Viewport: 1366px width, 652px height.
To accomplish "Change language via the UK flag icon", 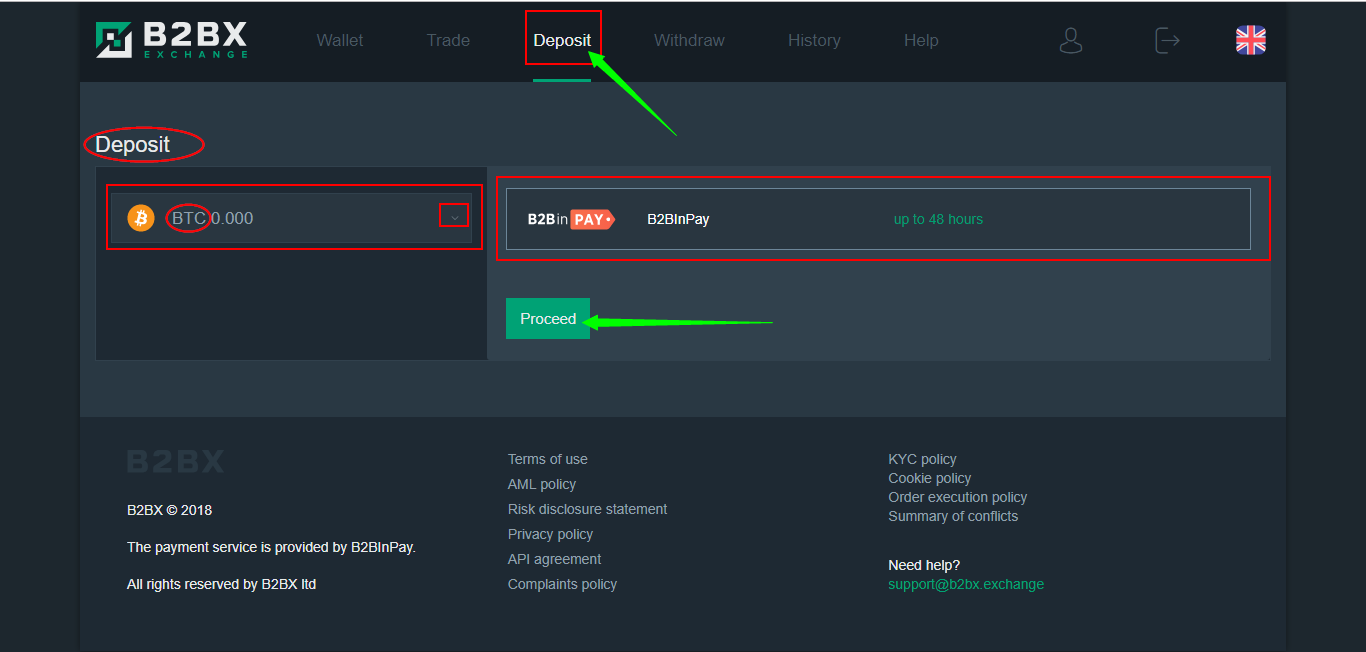I will point(1251,40).
